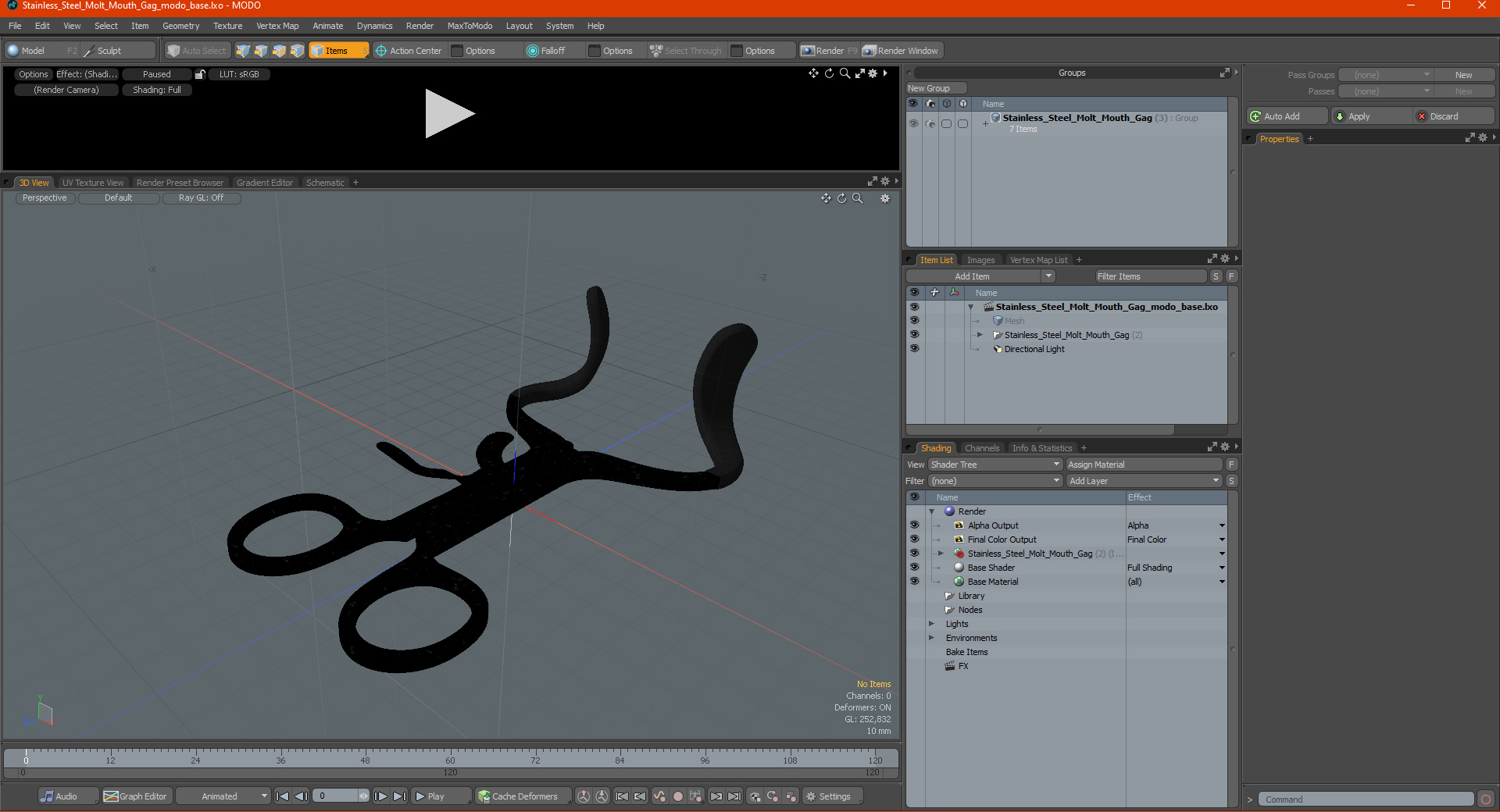Switch to Channels tab
Screen dimensions: 1500x812
point(982,448)
